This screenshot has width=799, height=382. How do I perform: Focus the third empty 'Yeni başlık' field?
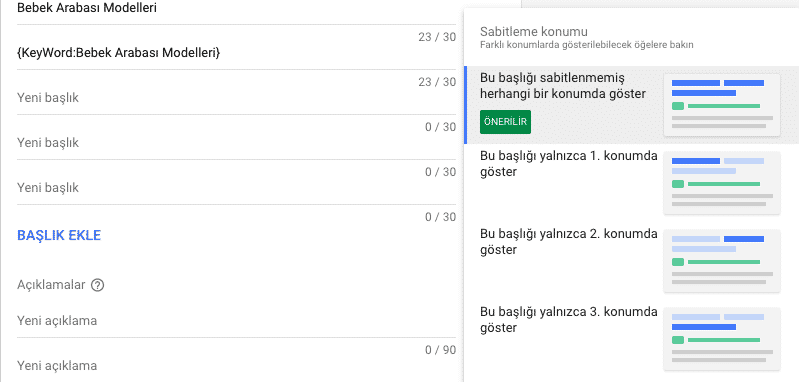pyautogui.click(x=236, y=188)
